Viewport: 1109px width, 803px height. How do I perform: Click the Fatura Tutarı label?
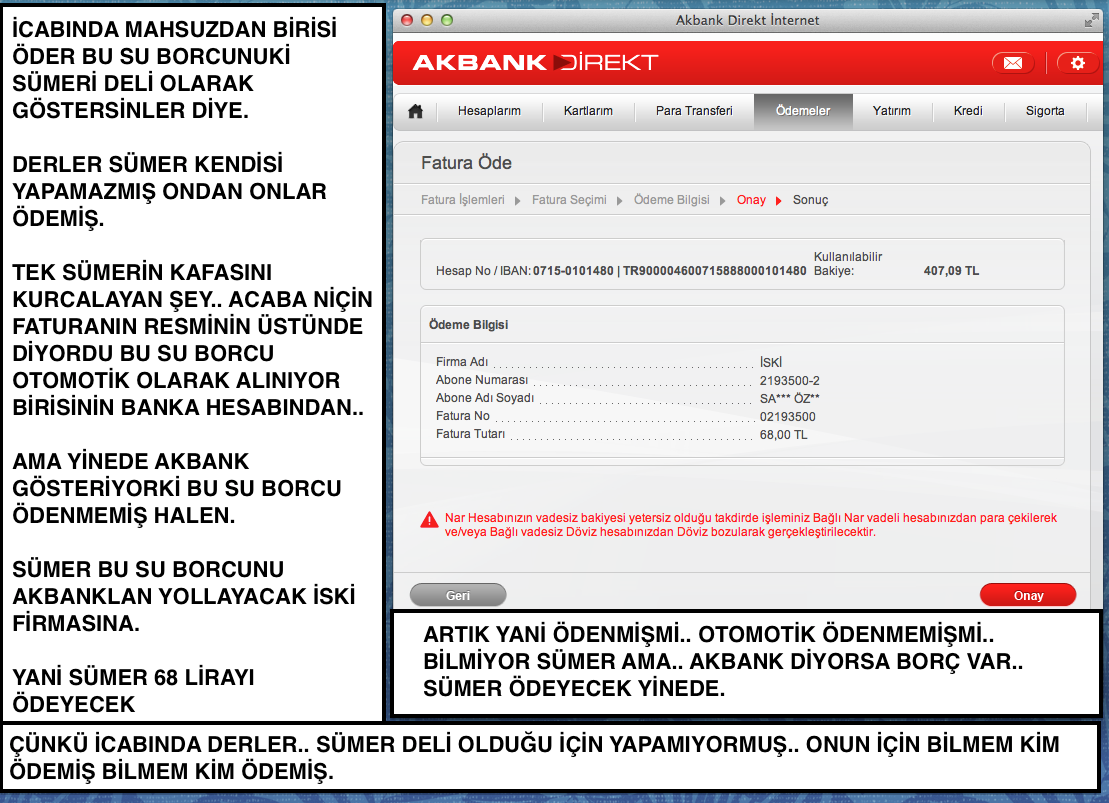(470, 434)
